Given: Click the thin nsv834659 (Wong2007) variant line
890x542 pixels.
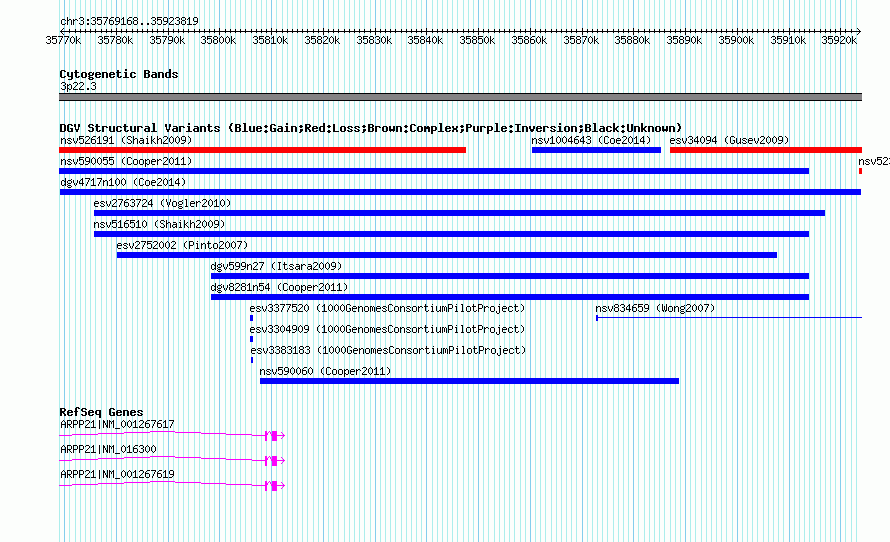Looking at the screenshot, I should [x=729, y=318].
